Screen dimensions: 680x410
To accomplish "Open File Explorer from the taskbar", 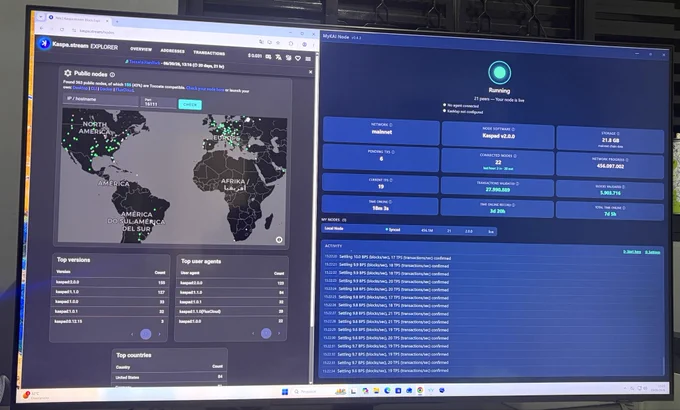I will pyautogui.click(x=376, y=390).
